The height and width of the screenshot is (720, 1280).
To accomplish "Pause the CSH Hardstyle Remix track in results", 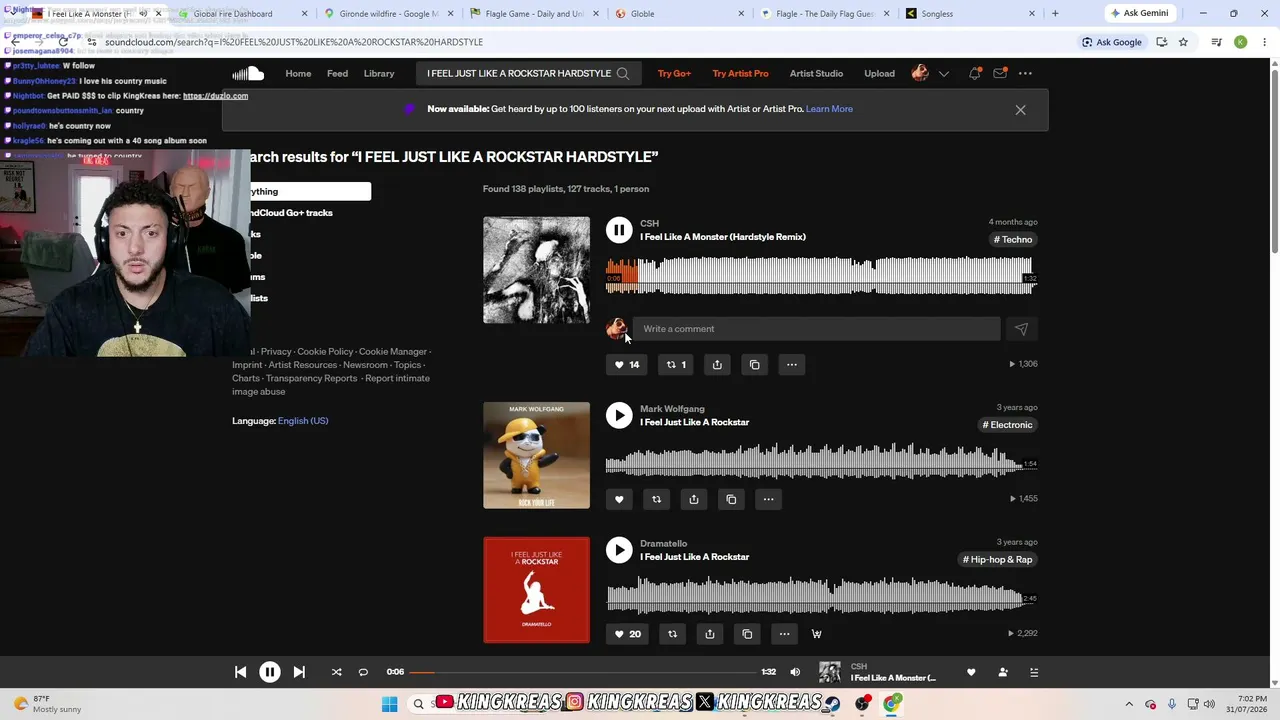I will pos(619,230).
